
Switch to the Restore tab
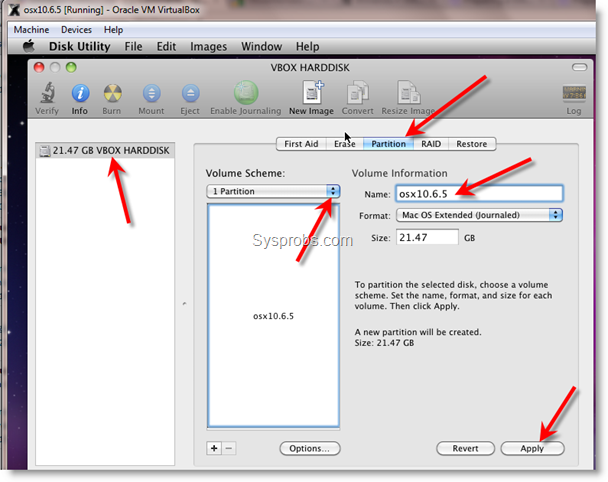click(x=472, y=144)
